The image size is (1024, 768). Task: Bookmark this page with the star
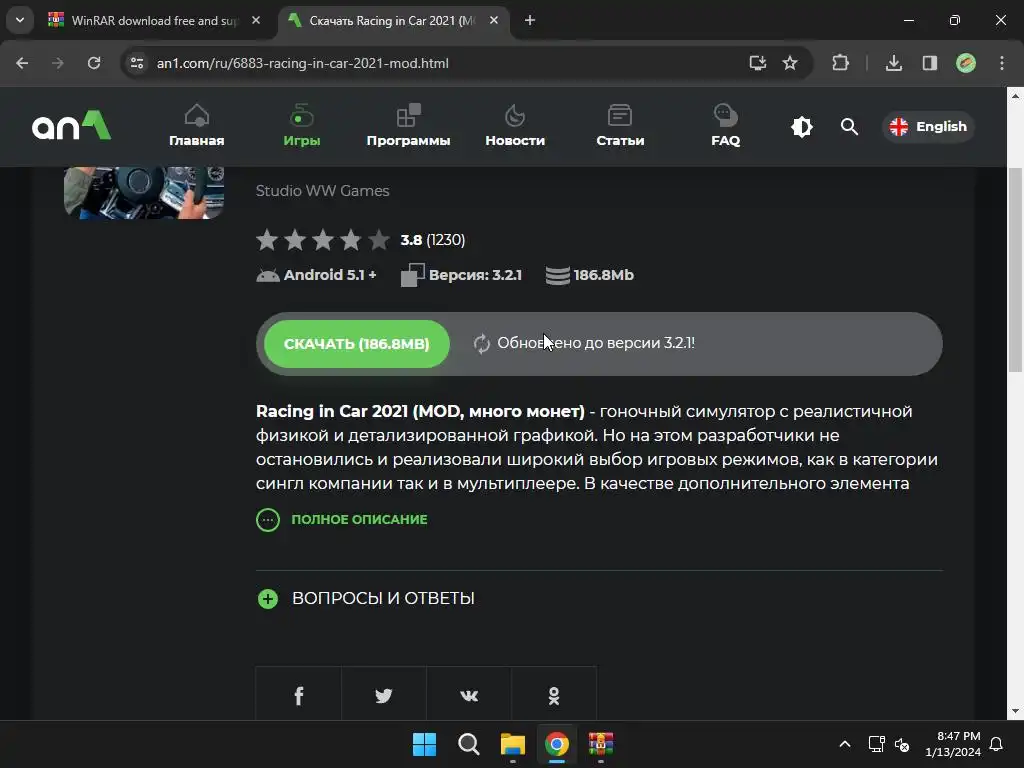tap(790, 63)
